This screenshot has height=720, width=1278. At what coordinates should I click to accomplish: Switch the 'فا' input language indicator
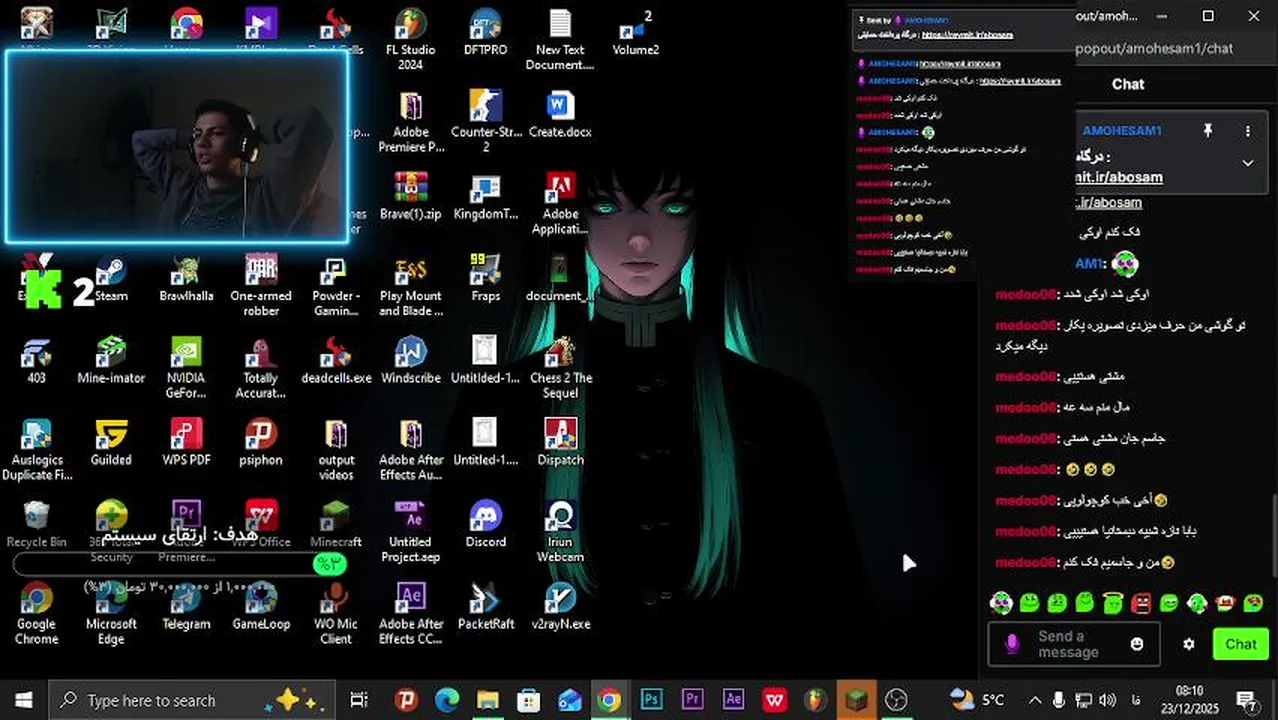[1137, 700]
